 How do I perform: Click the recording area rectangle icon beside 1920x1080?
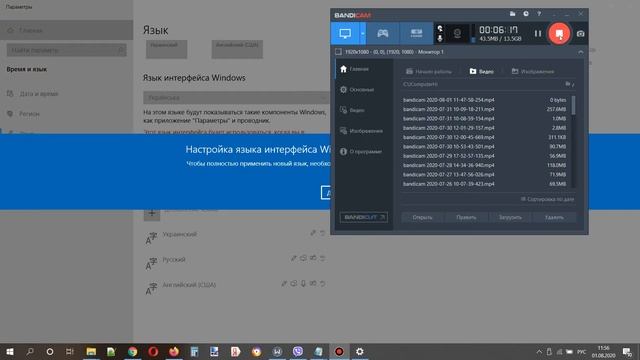coord(338,52)
